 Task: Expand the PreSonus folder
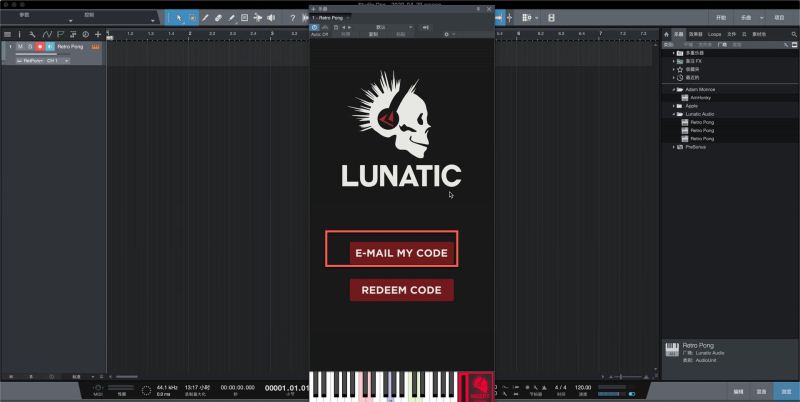(x=673, y=146)
